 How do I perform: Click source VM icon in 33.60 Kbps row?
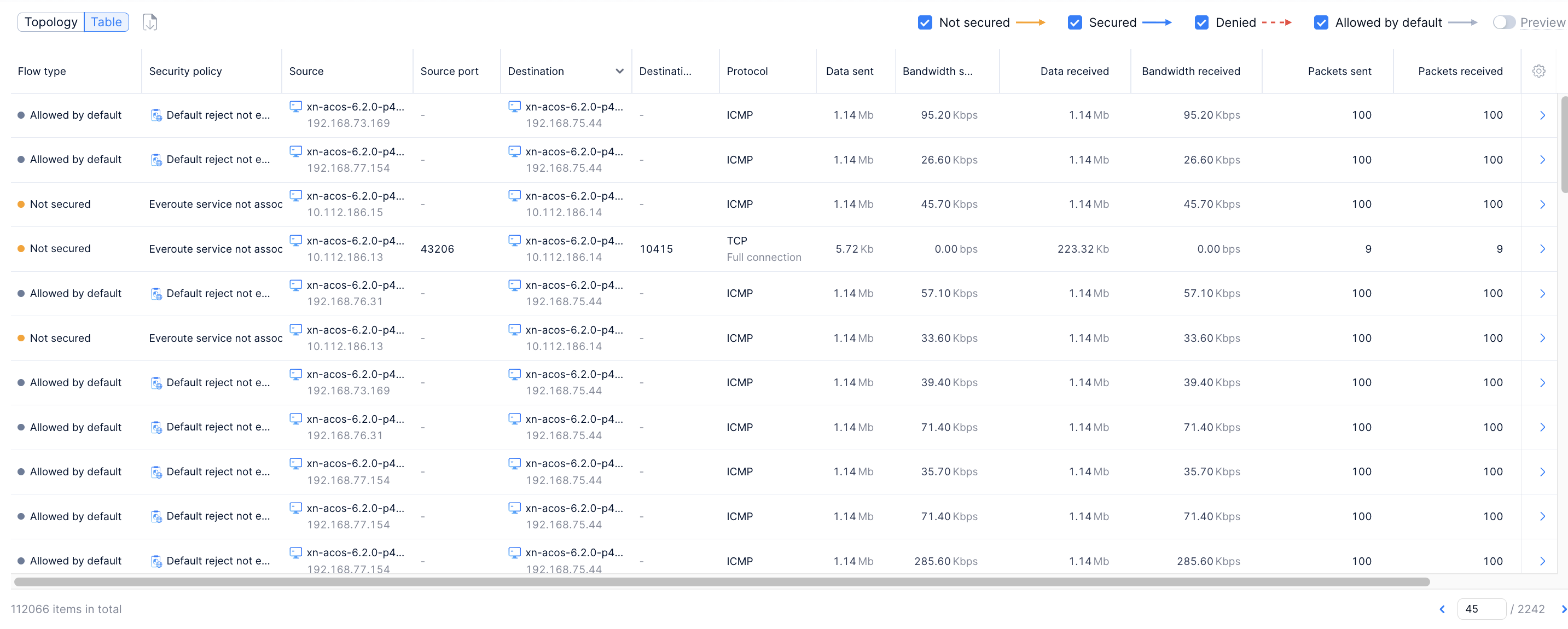point(296,330)
